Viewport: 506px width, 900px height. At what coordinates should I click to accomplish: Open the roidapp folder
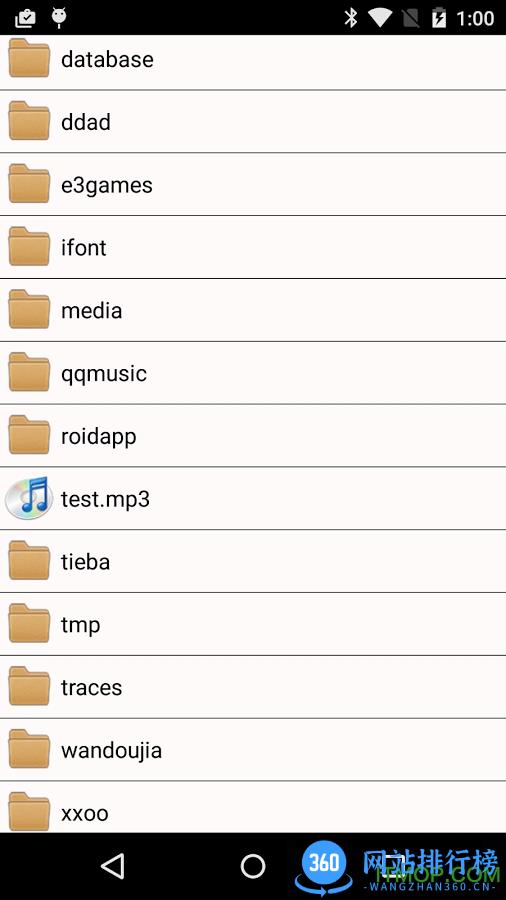(253, 436)
